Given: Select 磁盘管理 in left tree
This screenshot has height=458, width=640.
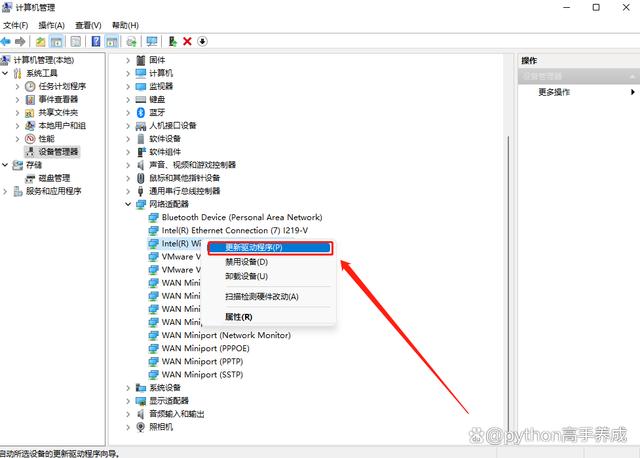Looking at the screenshot, I should [x=54, y=178].
